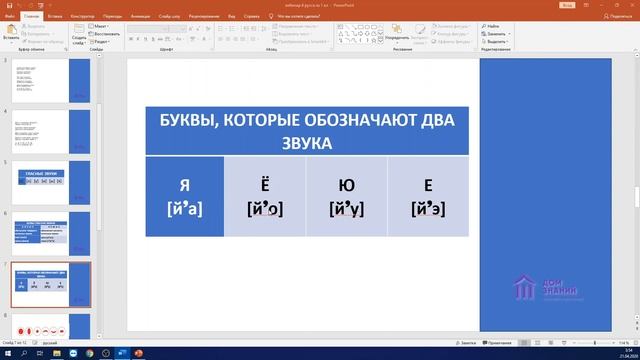Toggle strikethrough formatting
Viewport: 640px width, 360px height.
pos(160,39)
